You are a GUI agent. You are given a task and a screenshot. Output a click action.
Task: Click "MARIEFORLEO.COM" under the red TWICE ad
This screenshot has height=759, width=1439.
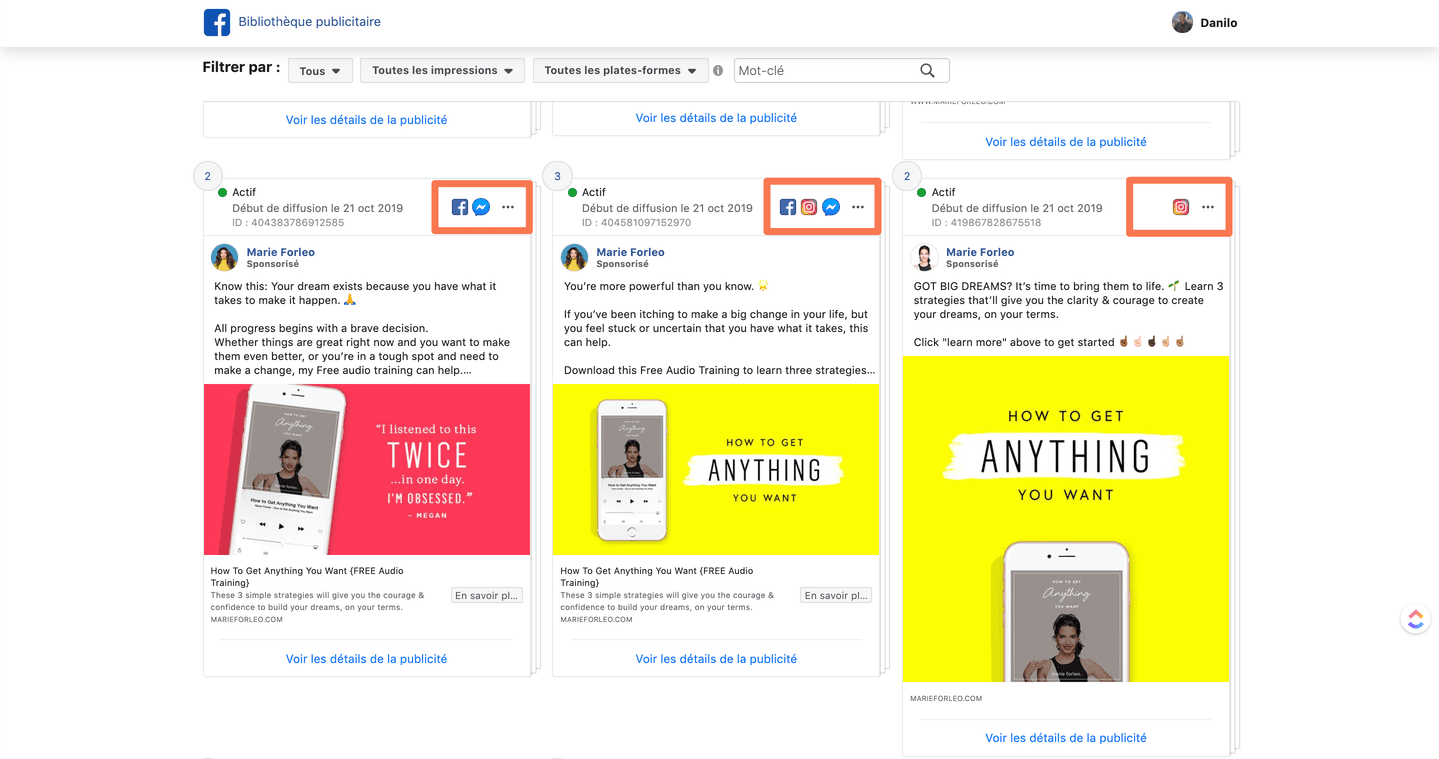(x=247, y=620)
